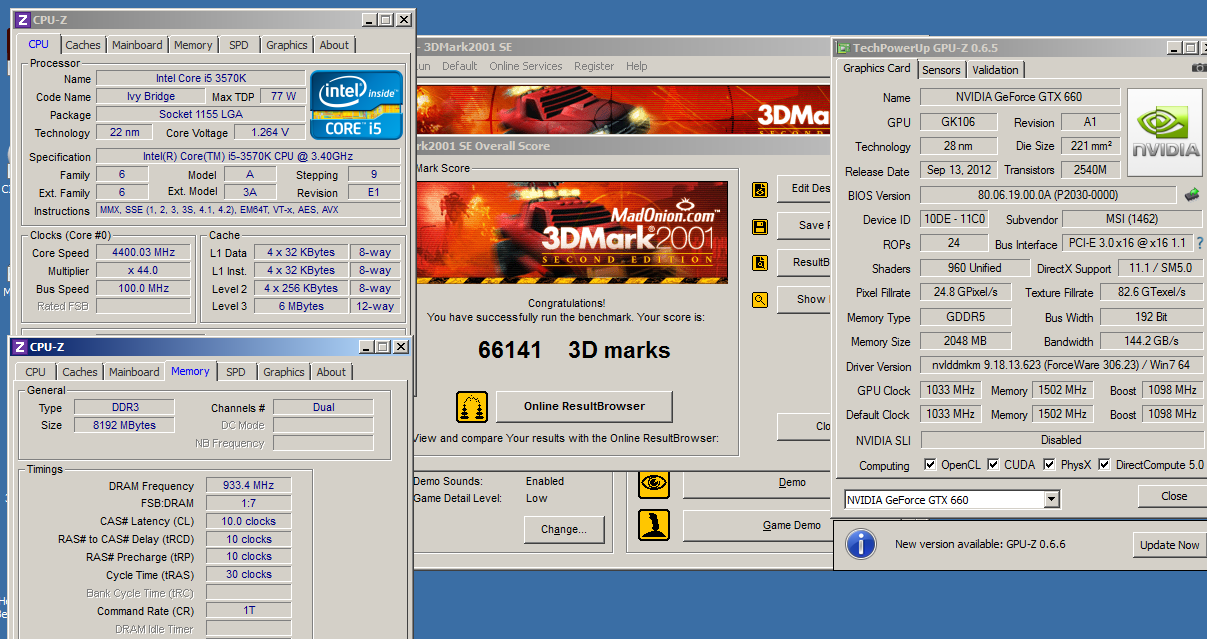Toggle the CUDA checkbox in GPU-Z
This screenshot has height=639, width=1207.
tap(992, 465)
